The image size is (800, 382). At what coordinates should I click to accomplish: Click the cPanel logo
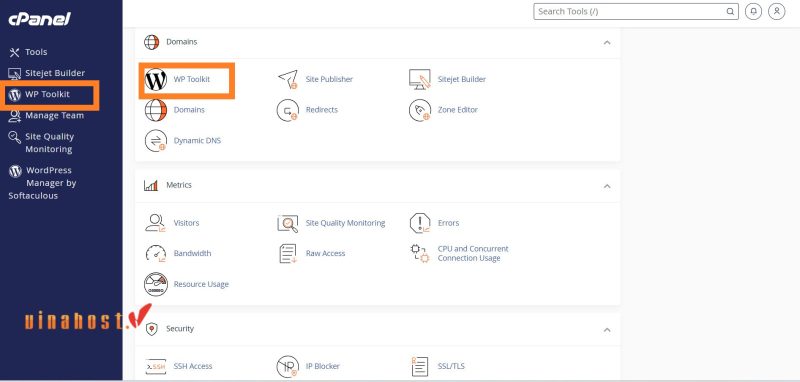click(39, 19)
